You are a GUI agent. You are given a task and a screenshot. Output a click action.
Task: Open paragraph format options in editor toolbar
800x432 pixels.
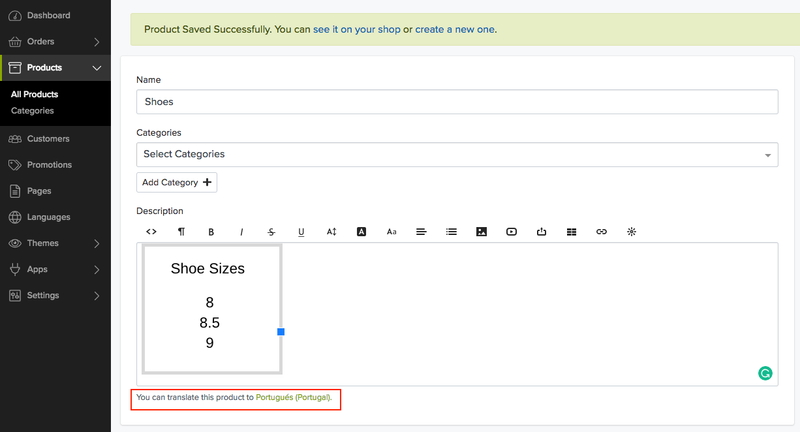click(x=181, y=232)
